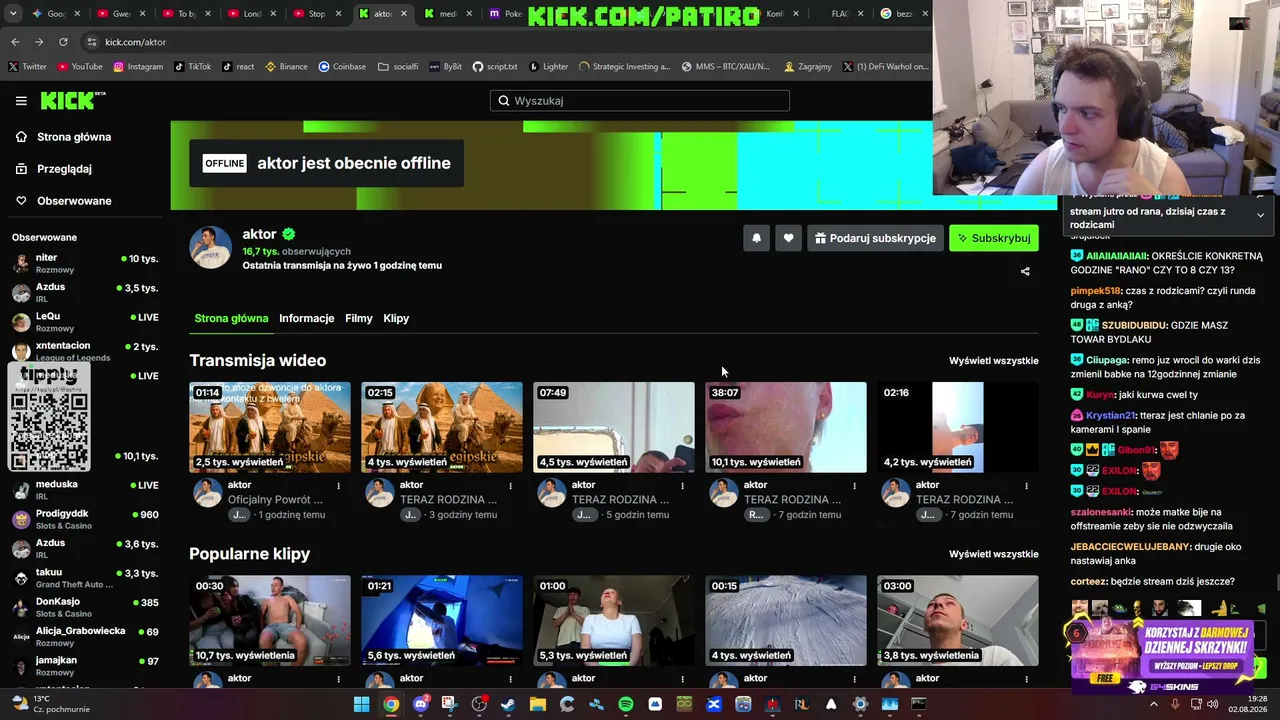Open options menu for 5 godzin temu video

coord(682,486)
